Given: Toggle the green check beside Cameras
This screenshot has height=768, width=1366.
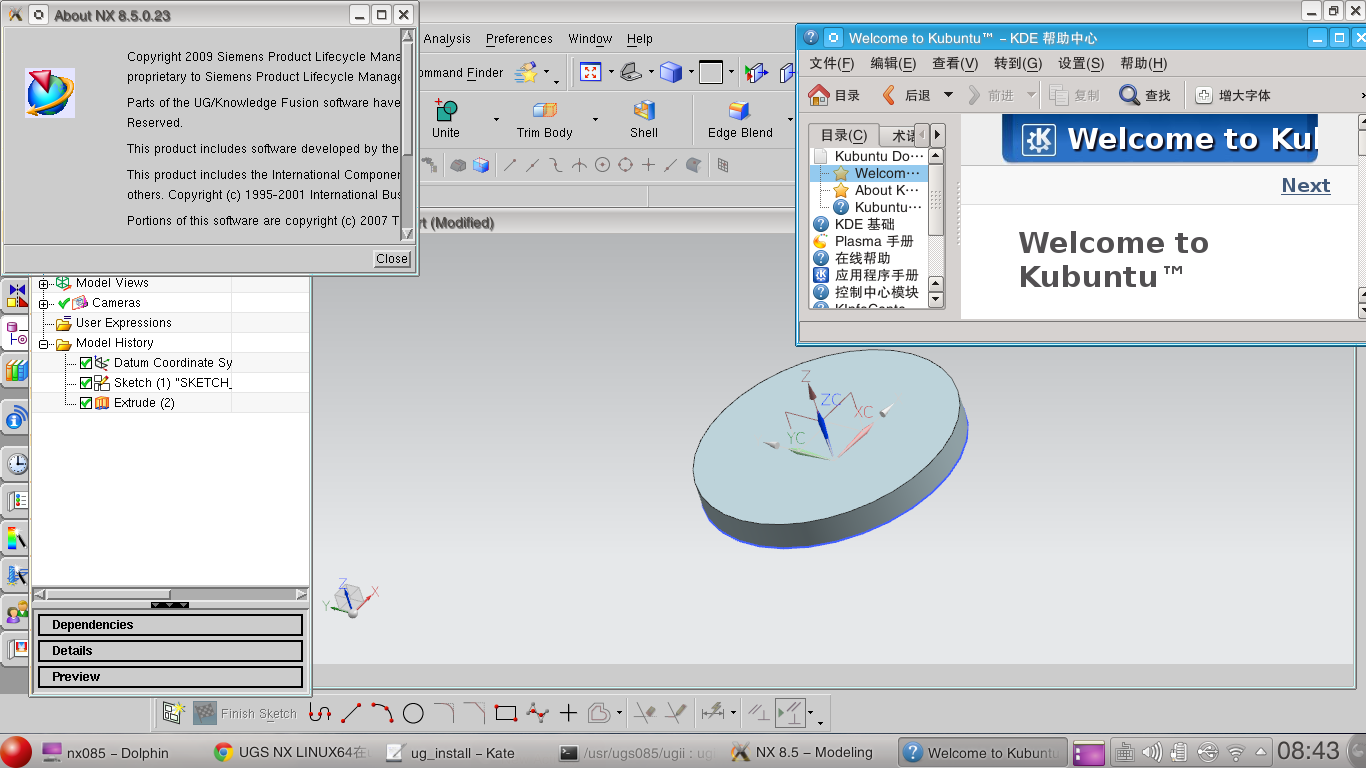Looking at the screenshot, I should pyautogui.click(x=64, y=303).
